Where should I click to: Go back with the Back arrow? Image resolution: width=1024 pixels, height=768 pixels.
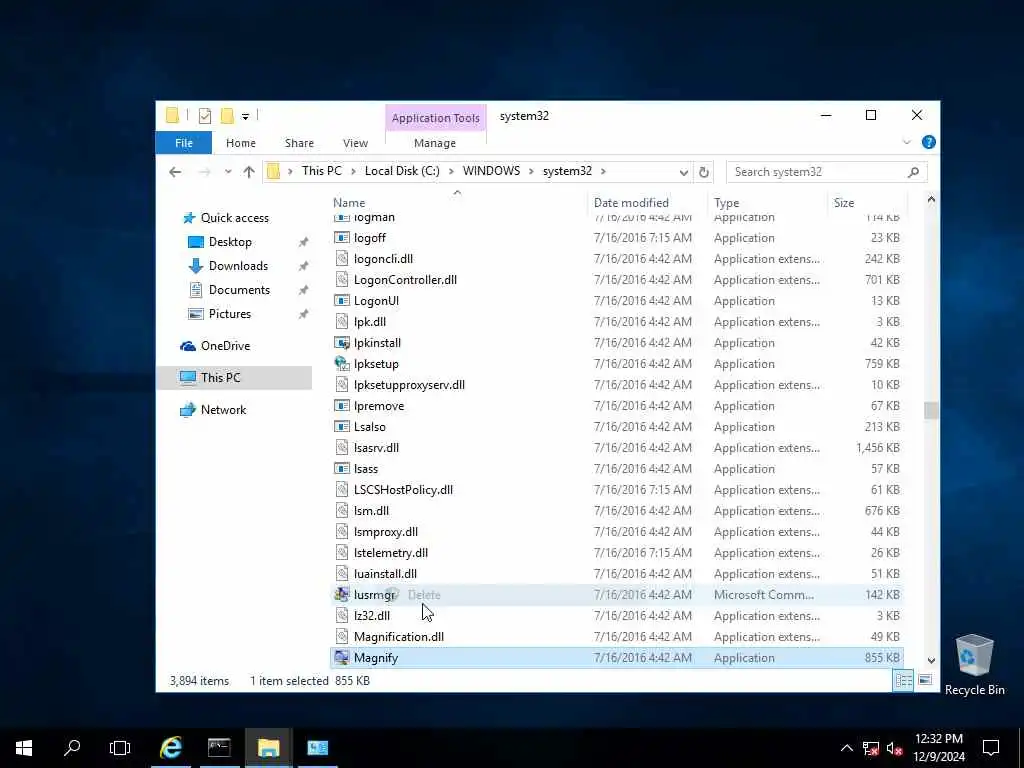175,172
